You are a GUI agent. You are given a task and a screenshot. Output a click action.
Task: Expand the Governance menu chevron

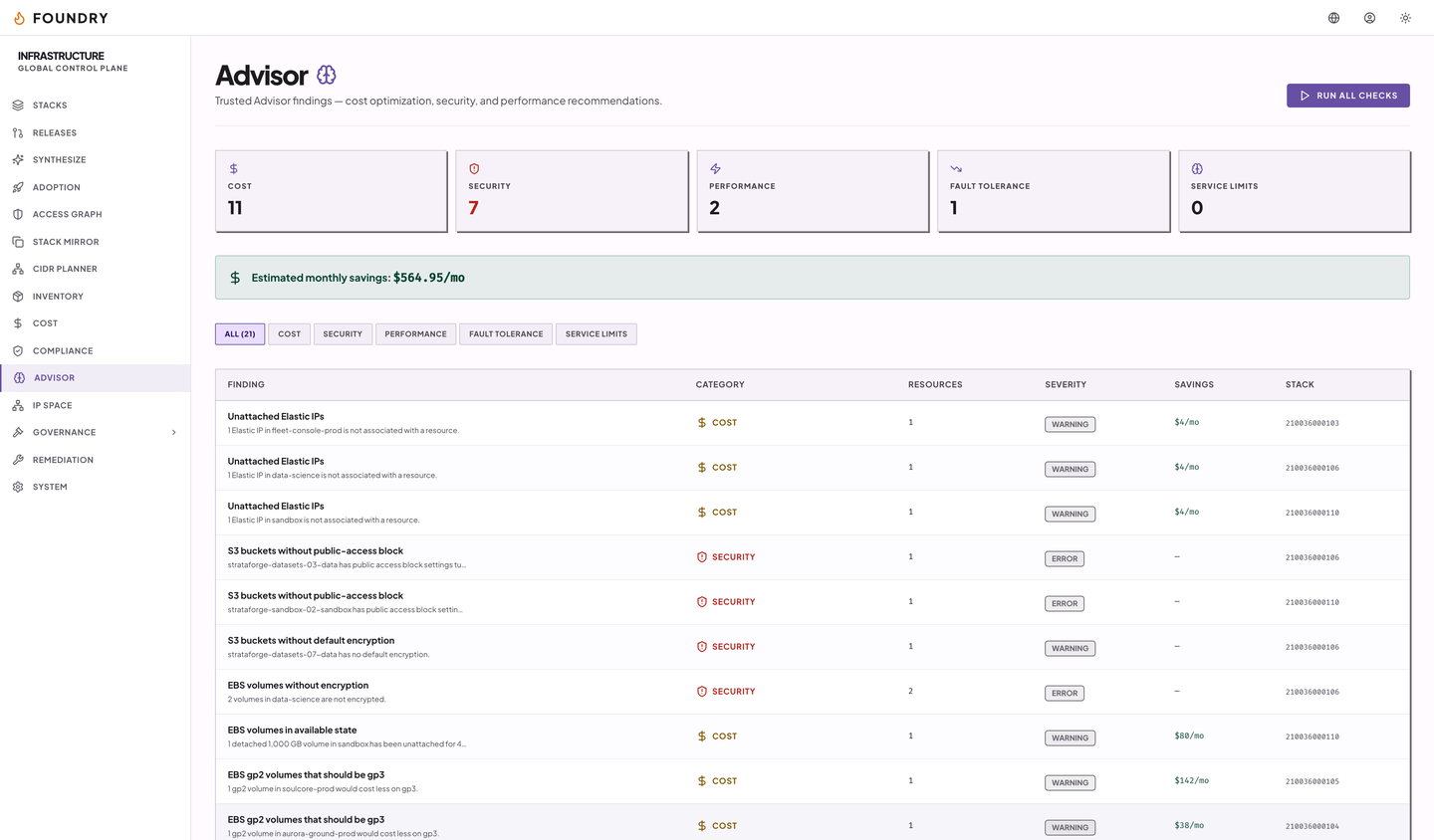click(174, 433)
